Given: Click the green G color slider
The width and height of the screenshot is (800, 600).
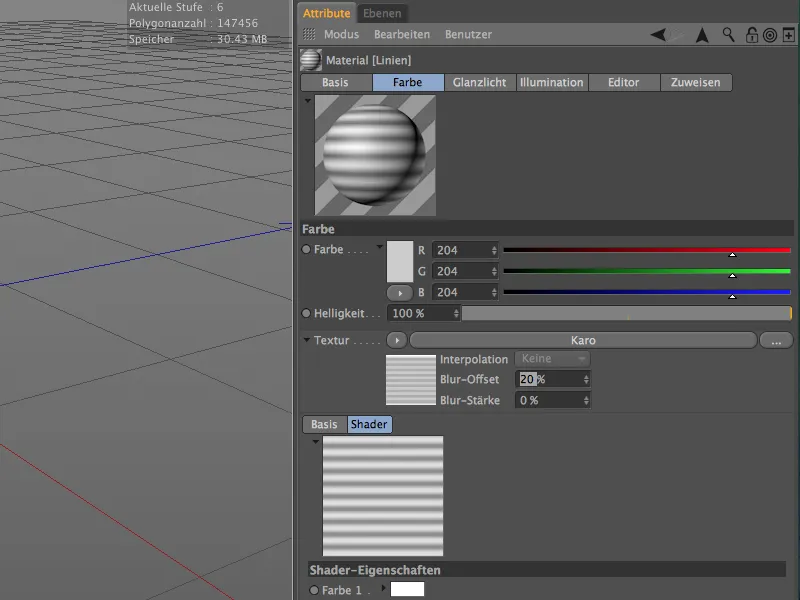Looking at the screenshot, I should tap(647, 271).
